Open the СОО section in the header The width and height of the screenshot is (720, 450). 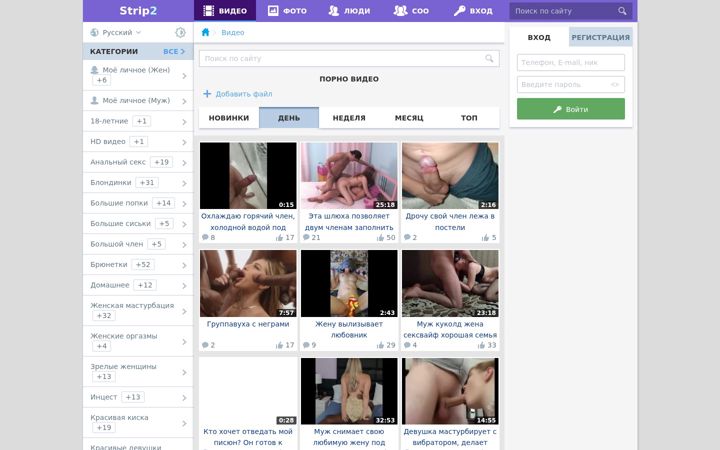[x=411, y=11]
